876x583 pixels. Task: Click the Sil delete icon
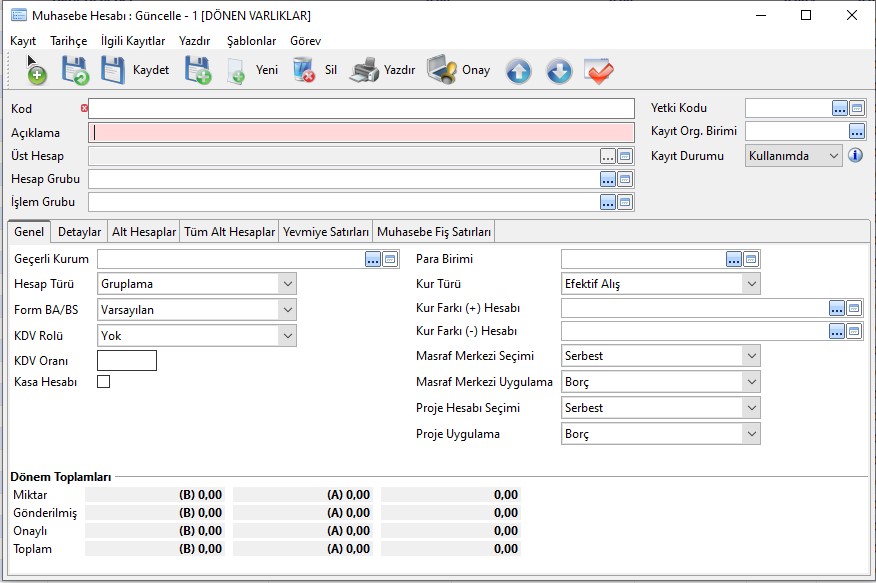click(303, 70)
